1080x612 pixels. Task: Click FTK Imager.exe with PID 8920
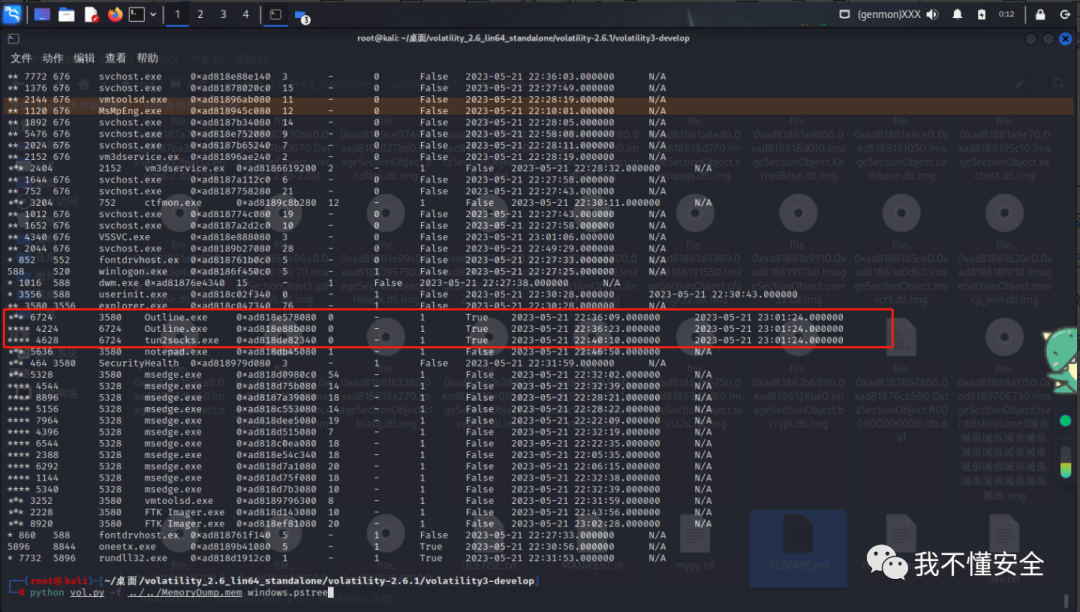pos(185,524)
